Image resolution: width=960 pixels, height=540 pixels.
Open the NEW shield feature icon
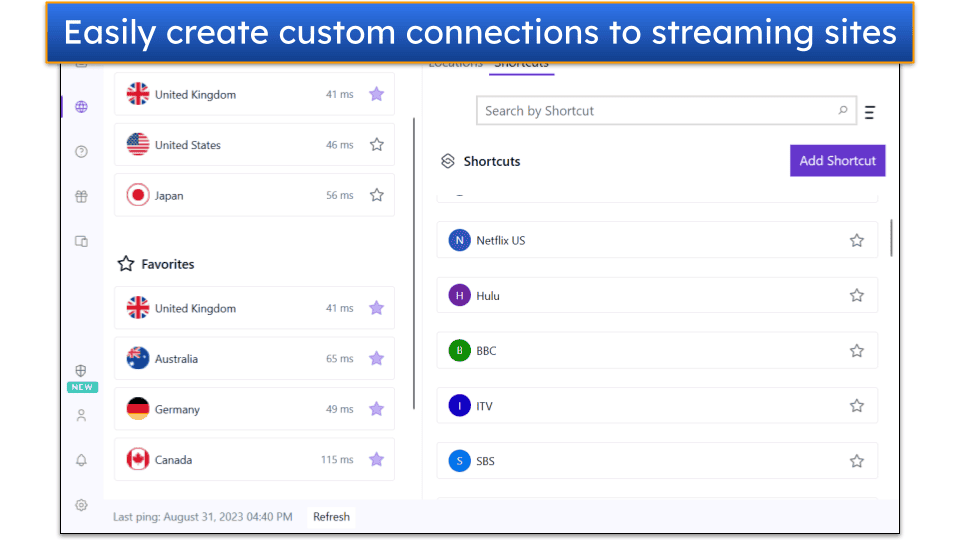coord(81,372)
